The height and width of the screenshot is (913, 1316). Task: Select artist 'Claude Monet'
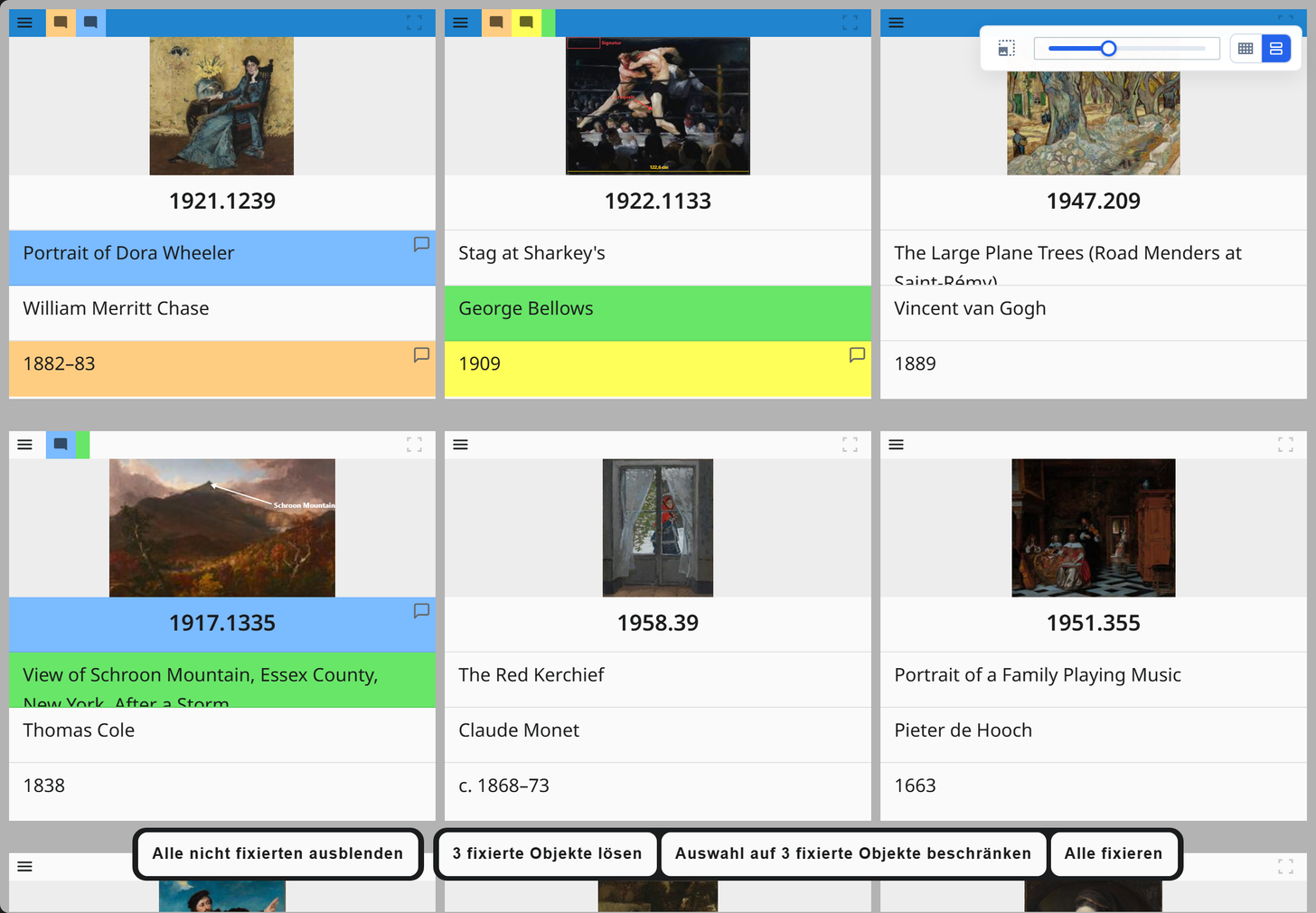519,730
